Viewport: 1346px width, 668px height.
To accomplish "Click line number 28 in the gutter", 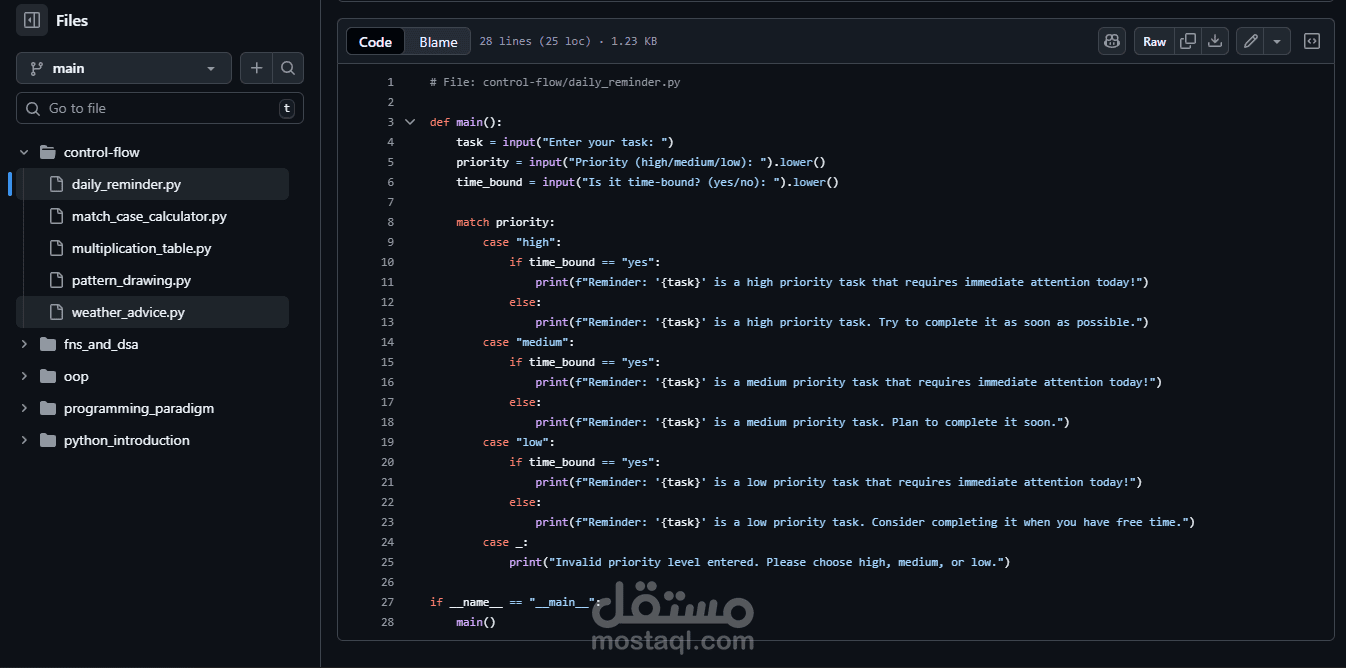I will click(387, 622).
